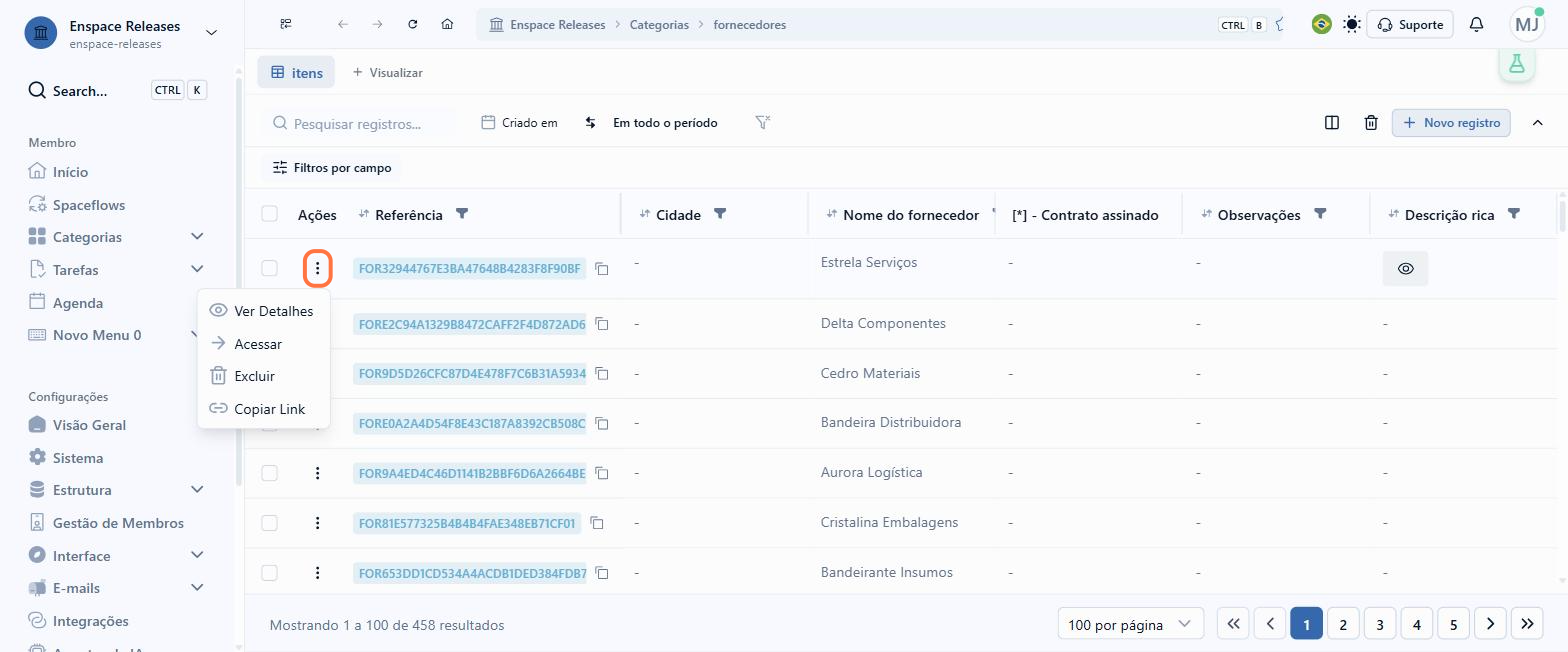
Task: Filter the Observações column
Action: point(1320,214)
